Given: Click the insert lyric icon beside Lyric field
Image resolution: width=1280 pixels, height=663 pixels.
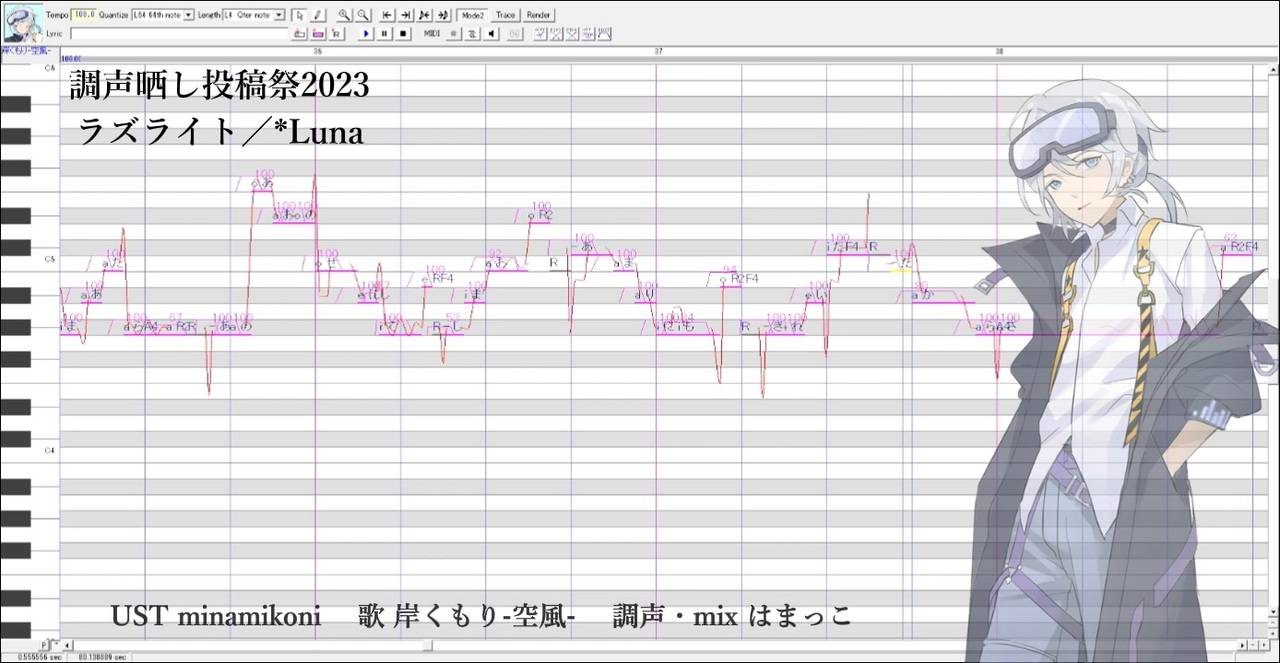Looking at the screenshot, I should [299, 34].
